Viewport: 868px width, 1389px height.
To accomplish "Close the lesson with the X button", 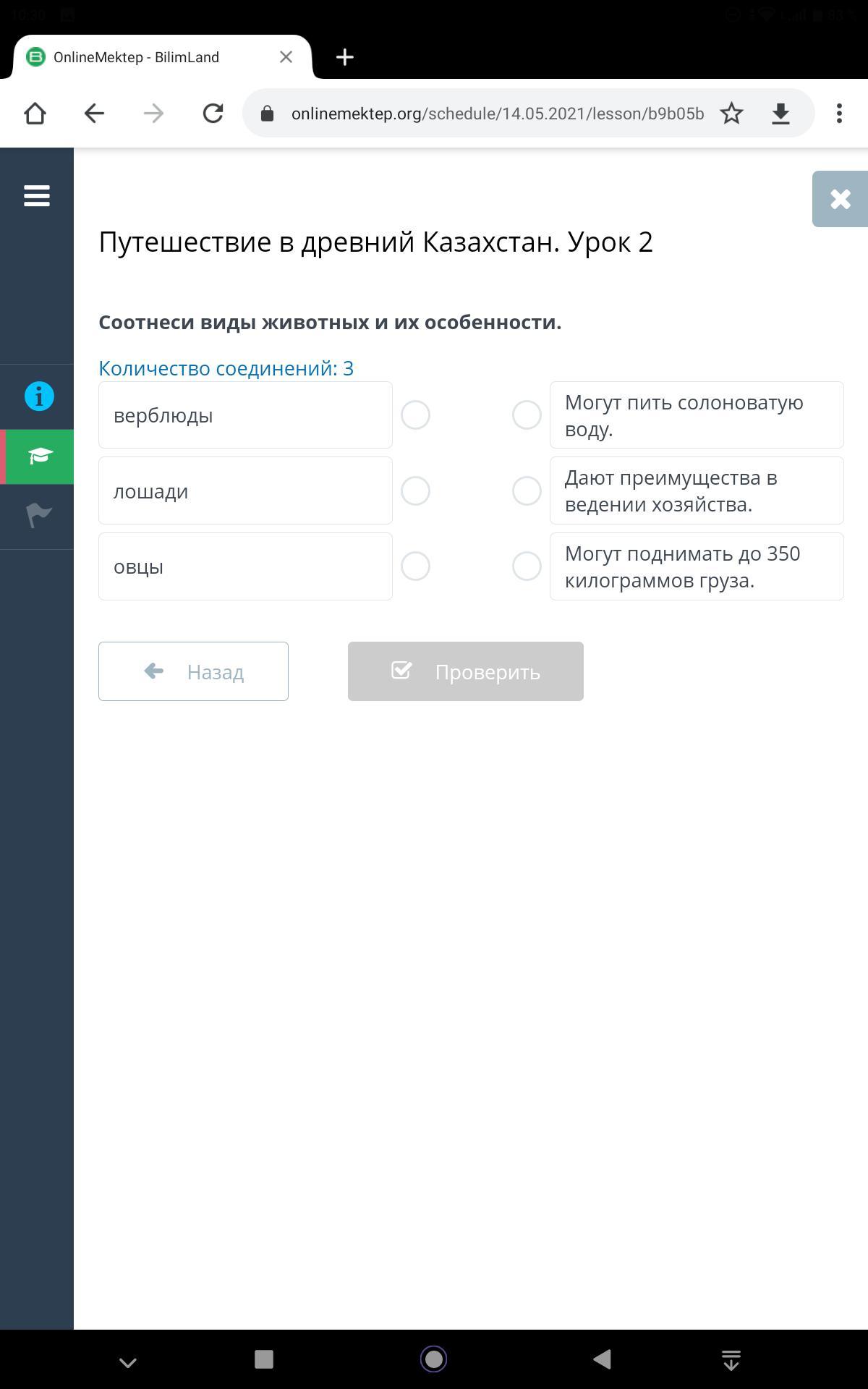I will pyautogui.click(x=840, y=199).
